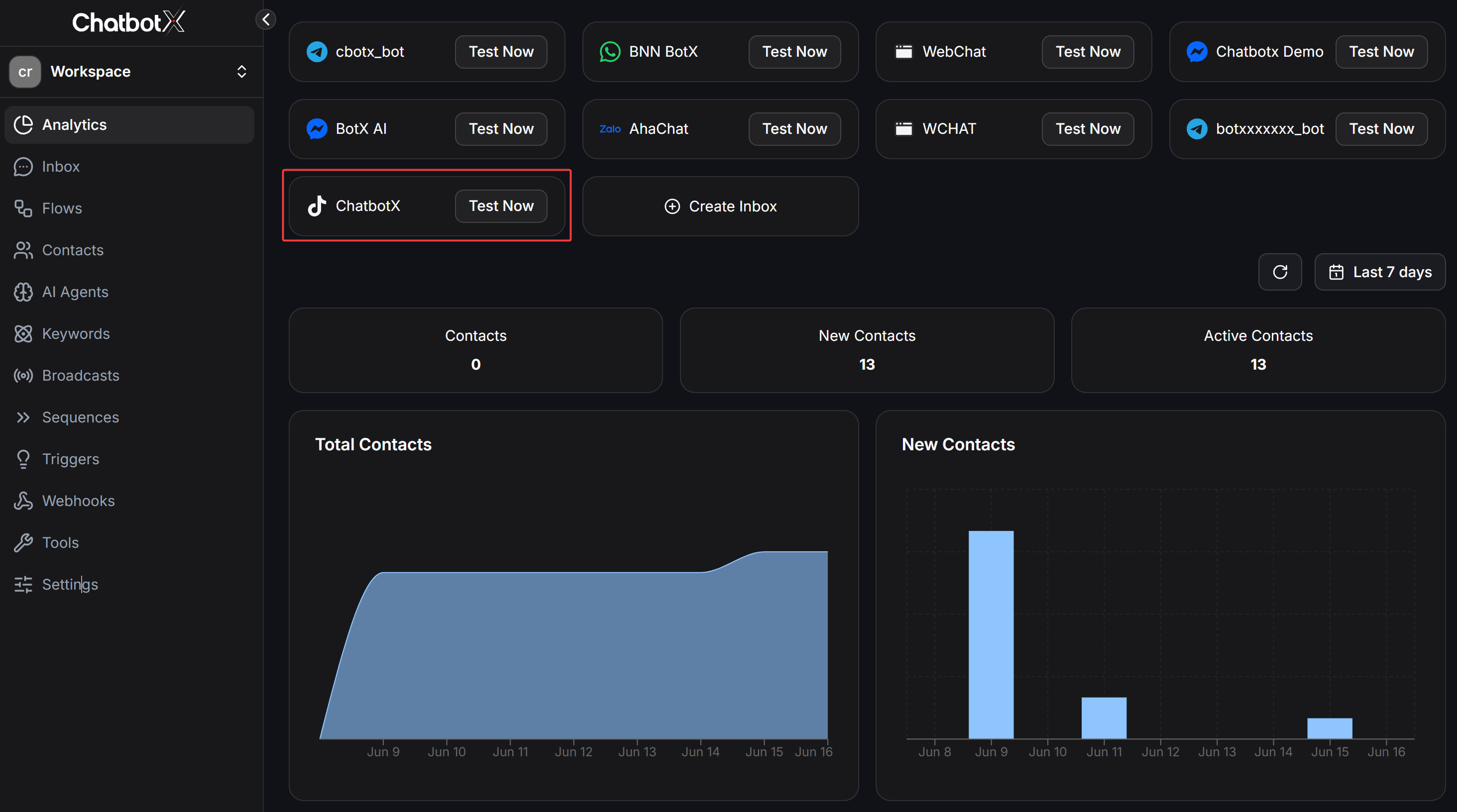Viewport: 1457px width, 812px height.
Task: Test Now for WCHAT inbox
Action: tap(1088, 129)
